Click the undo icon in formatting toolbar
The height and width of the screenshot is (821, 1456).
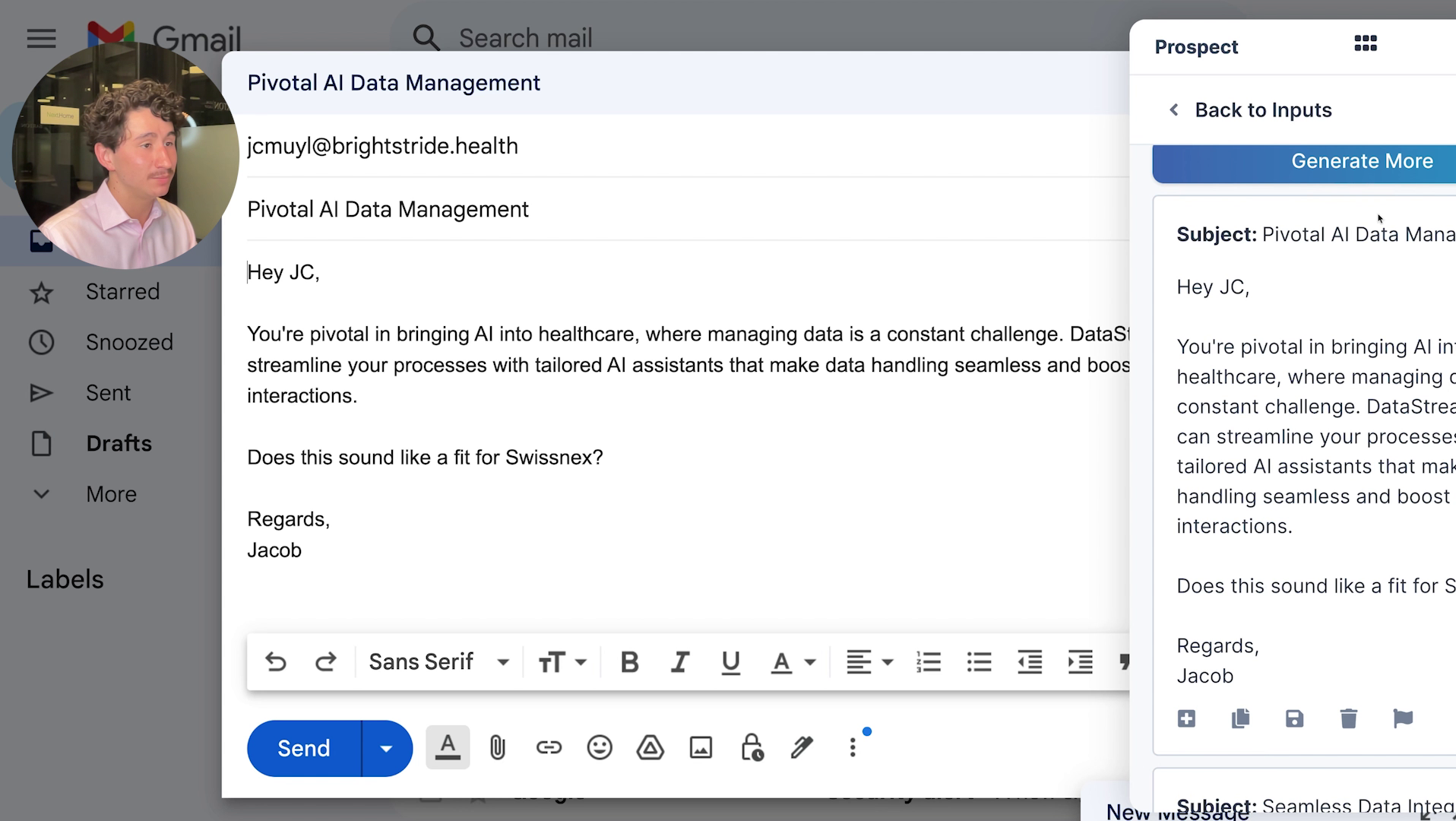click(276, 662)
